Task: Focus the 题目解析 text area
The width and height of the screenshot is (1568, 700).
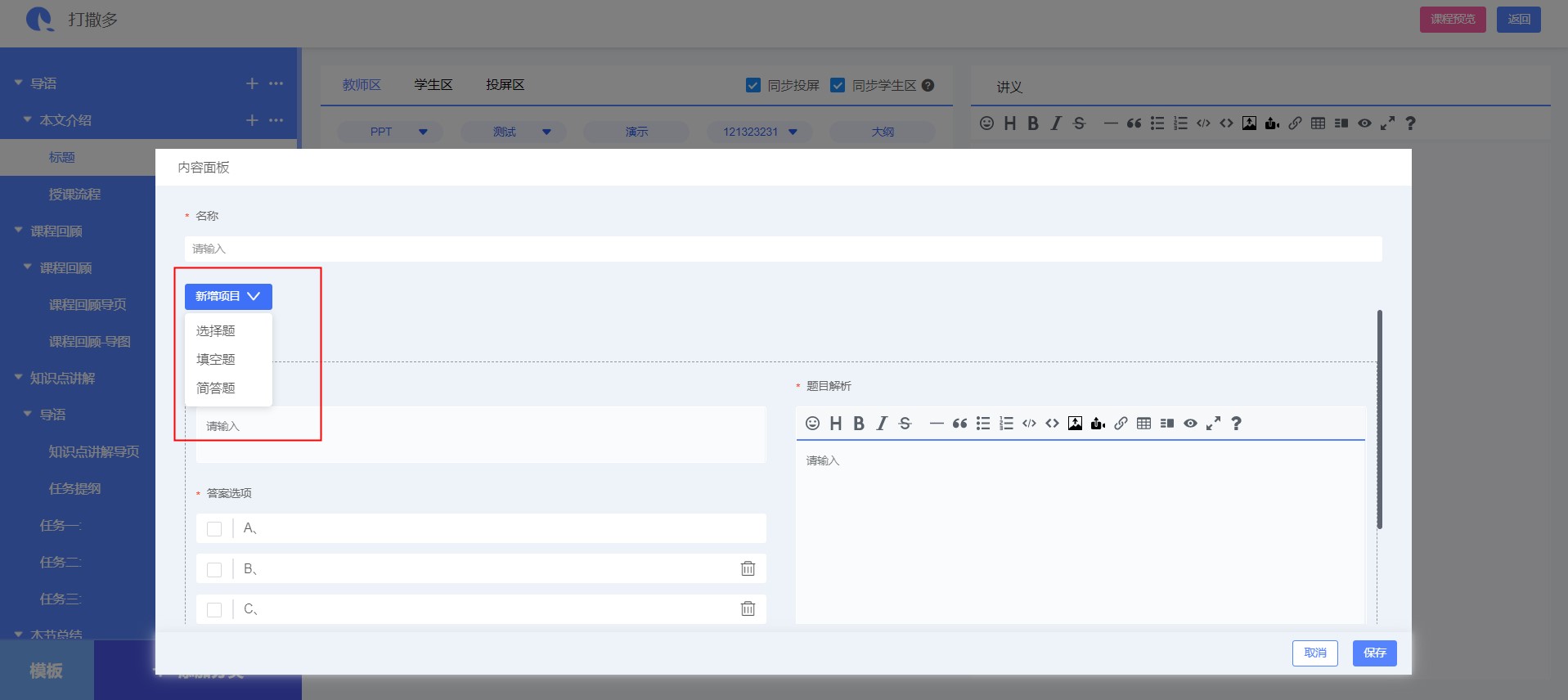Action: [x=1081, y=532]
